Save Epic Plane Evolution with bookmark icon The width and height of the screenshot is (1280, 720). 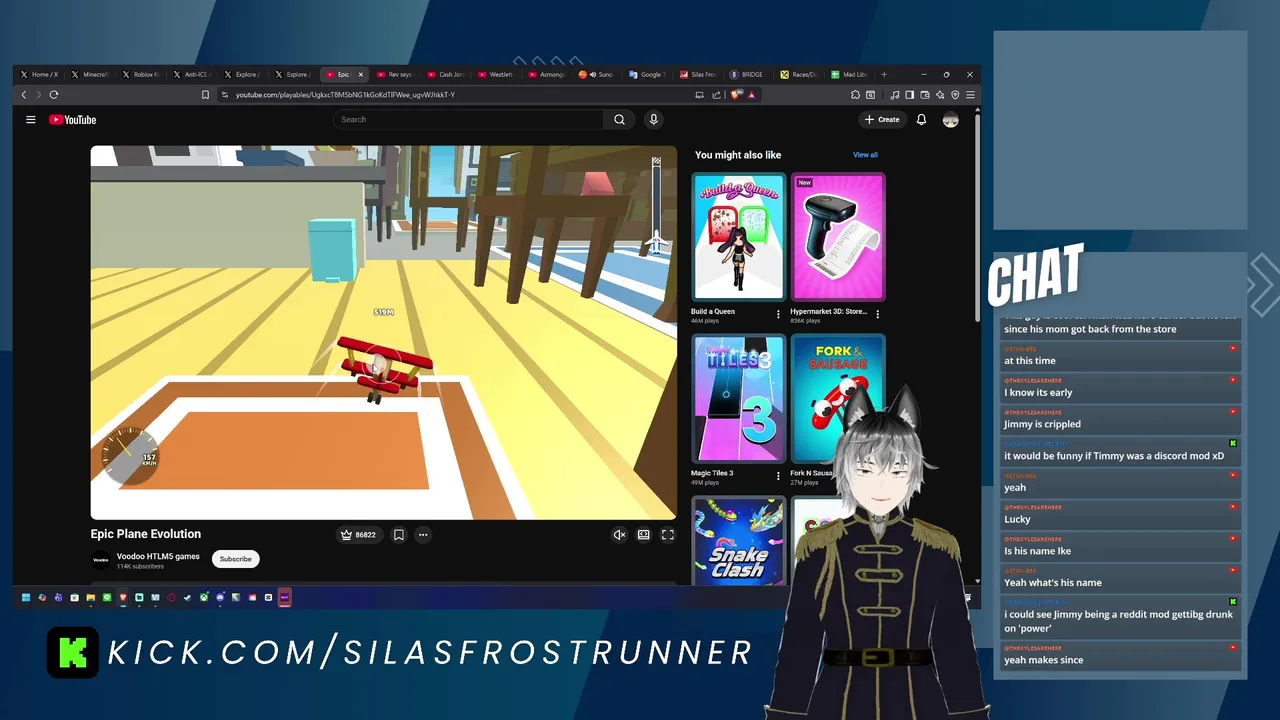coord(398,535)
